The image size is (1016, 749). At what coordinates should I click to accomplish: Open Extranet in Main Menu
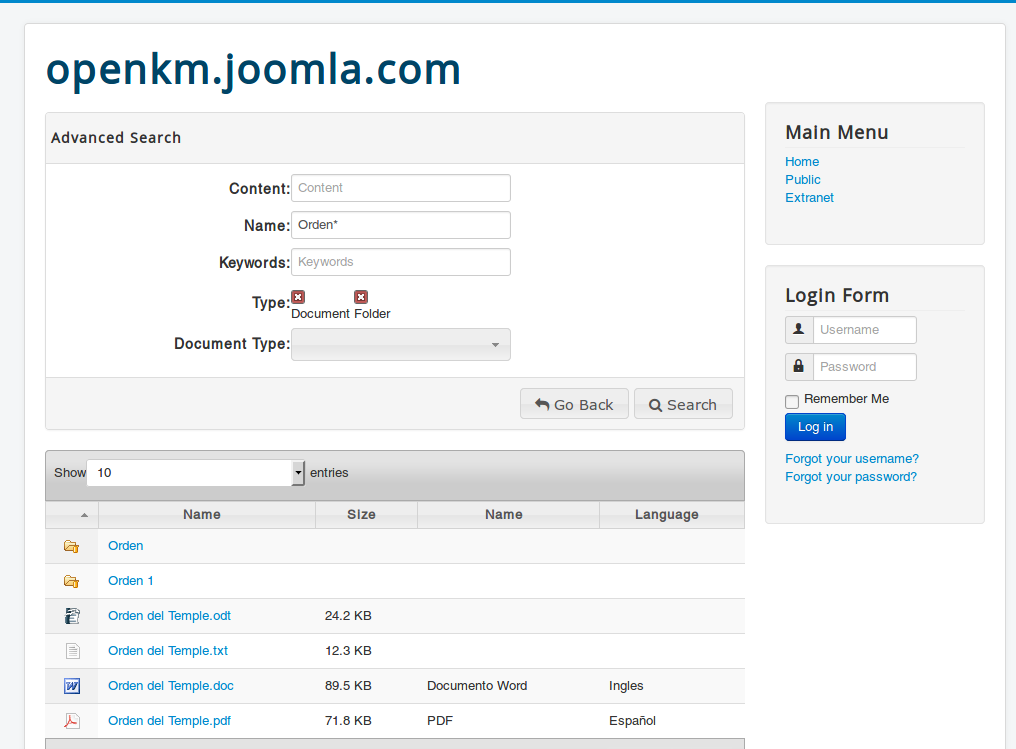coord(809,198)
